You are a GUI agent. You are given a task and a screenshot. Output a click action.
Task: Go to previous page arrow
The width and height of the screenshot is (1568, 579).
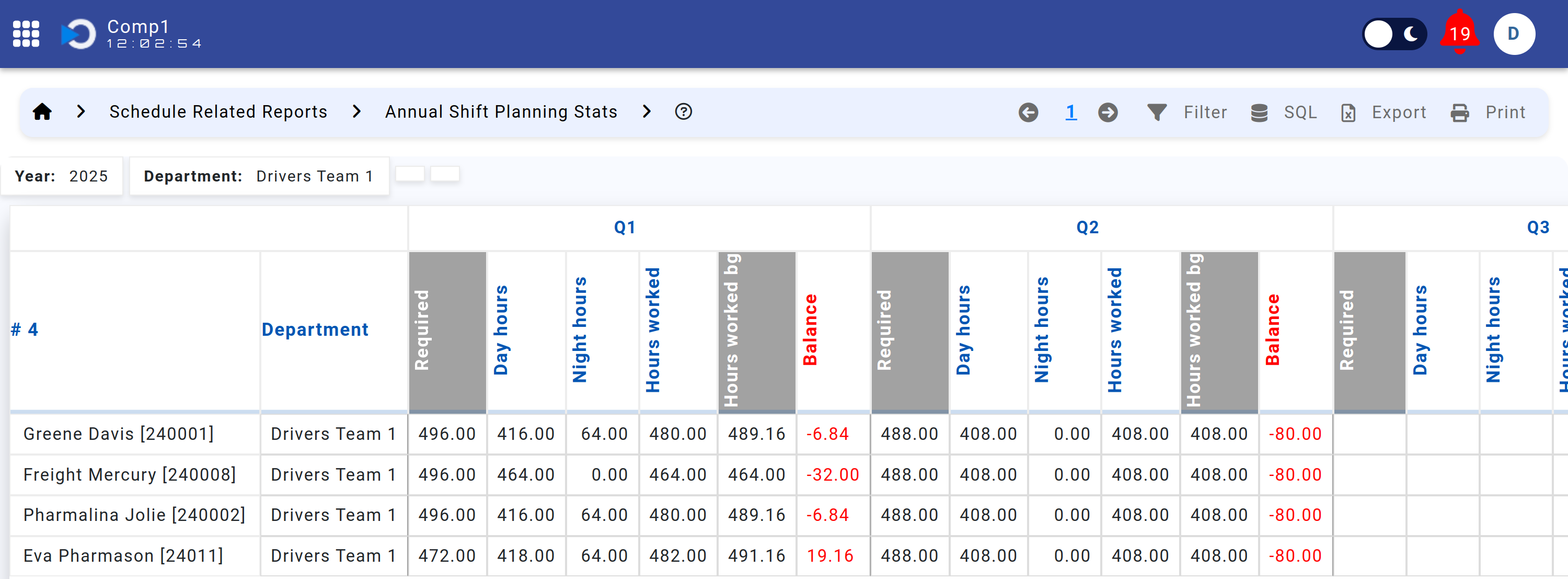coord(1029,112)
